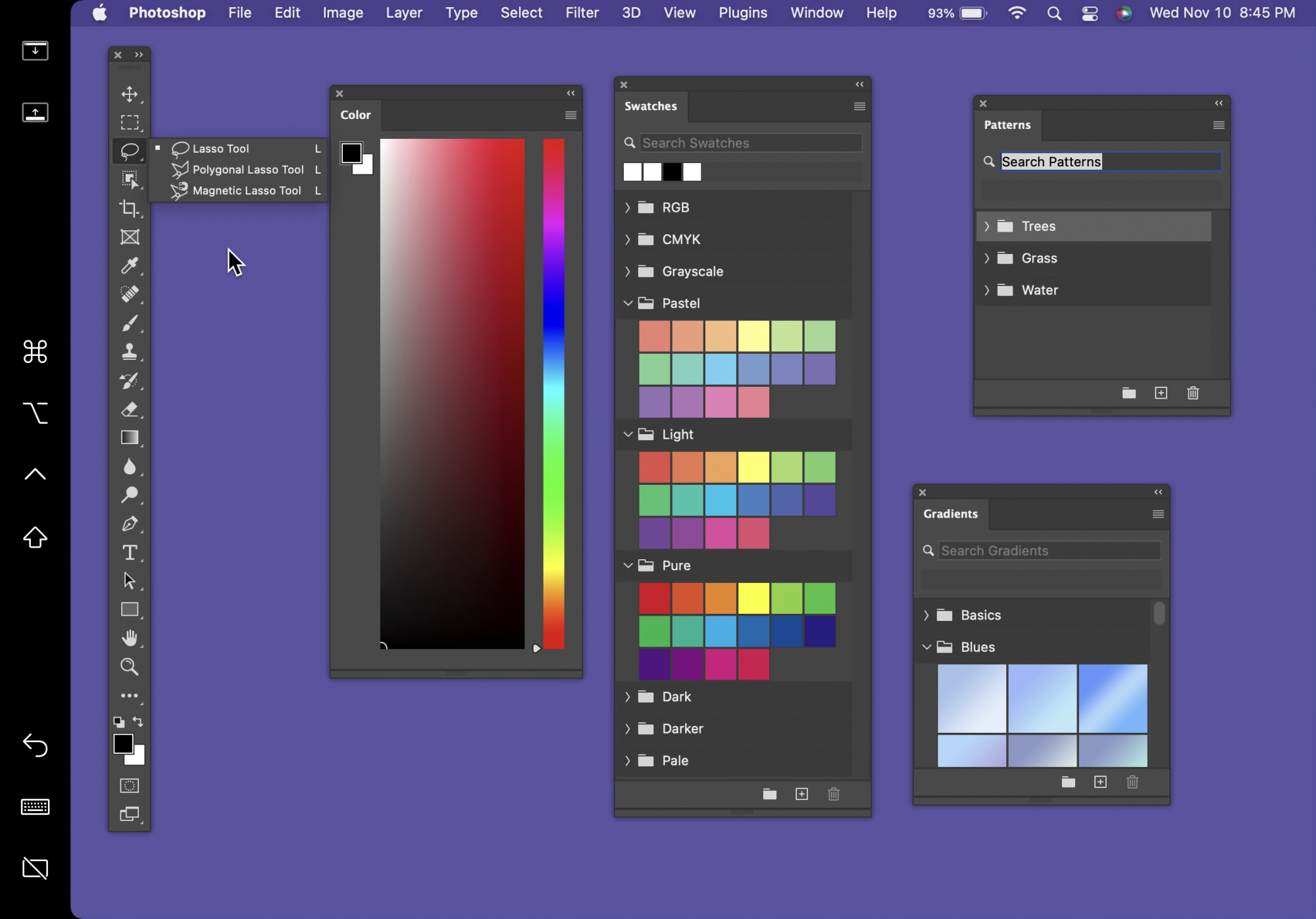Select the Clone Stamp tool
1316x919 pixels.
point(129,352)
